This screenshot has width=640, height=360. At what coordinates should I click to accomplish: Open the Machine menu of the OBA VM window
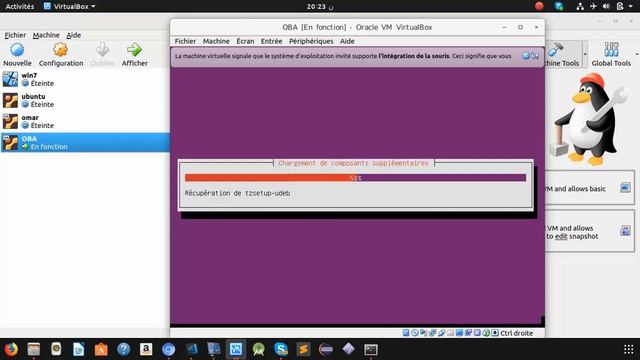coord(216,41)
